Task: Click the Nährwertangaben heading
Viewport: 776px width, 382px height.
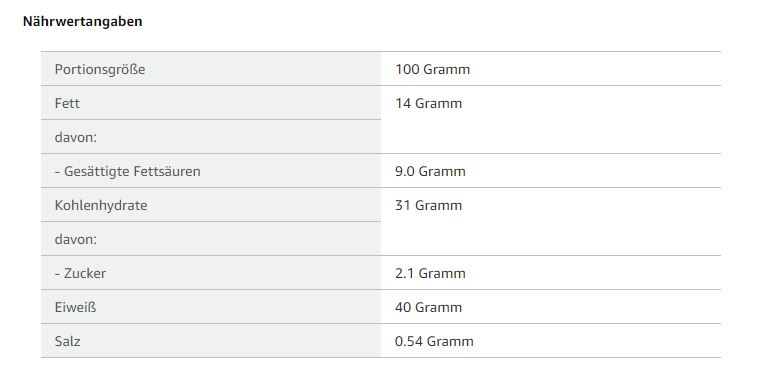Action: [x=83, y=21]
